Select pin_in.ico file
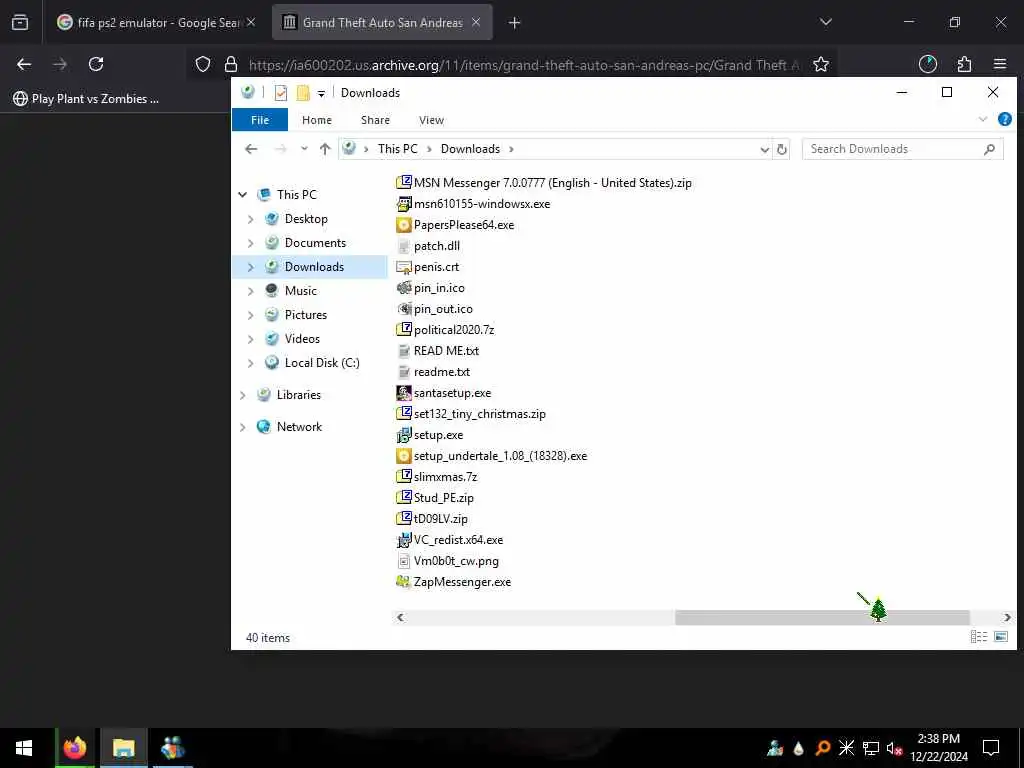 pos(431,288)
